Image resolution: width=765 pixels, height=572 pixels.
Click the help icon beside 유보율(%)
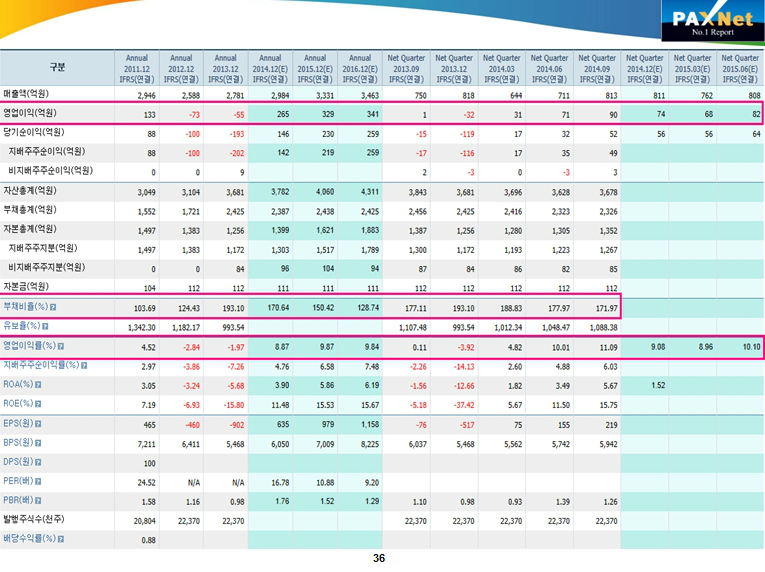pyautogui.click(x=45, y=326)
